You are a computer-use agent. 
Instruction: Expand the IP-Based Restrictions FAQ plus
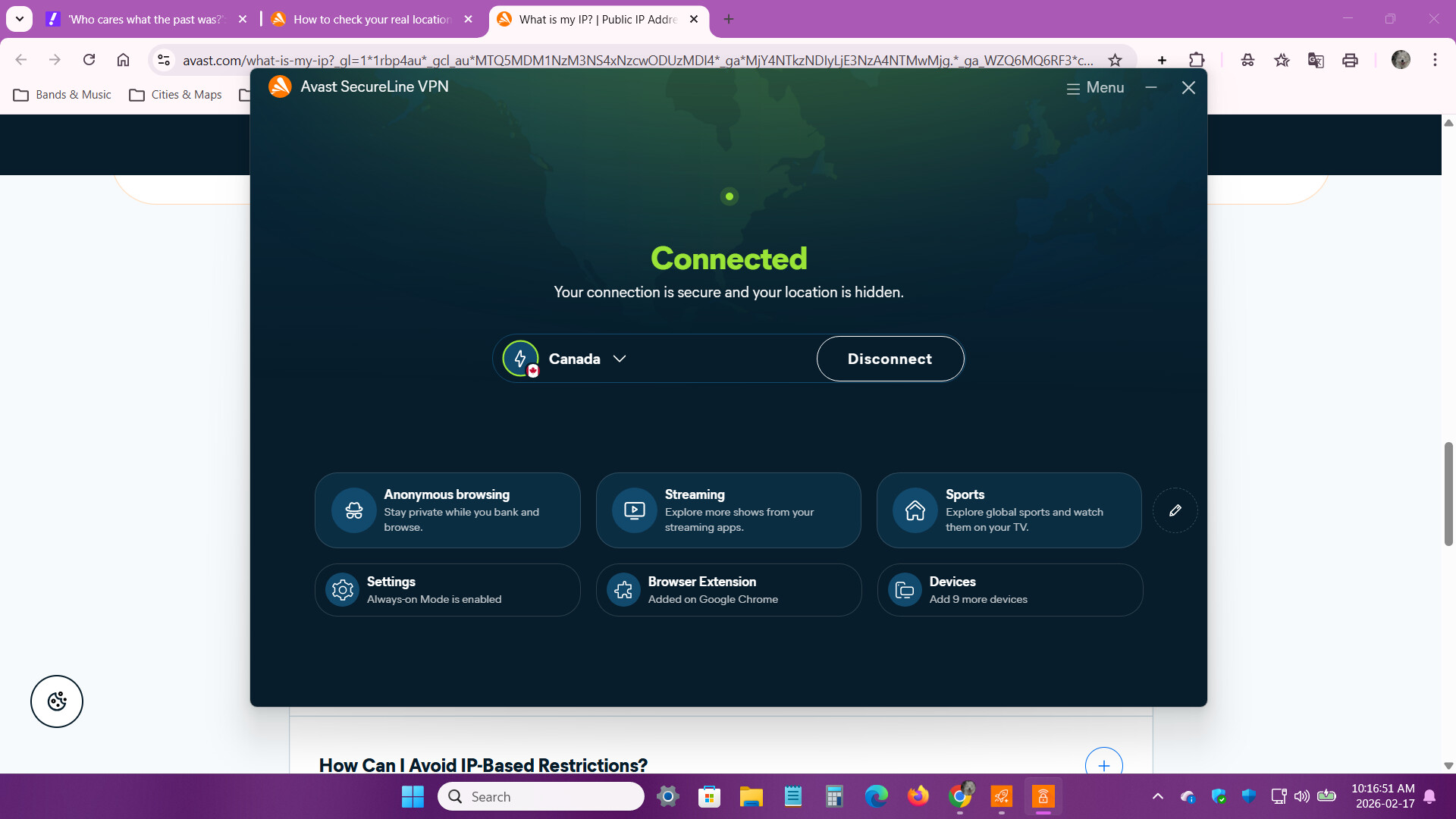coord(1103,764)
